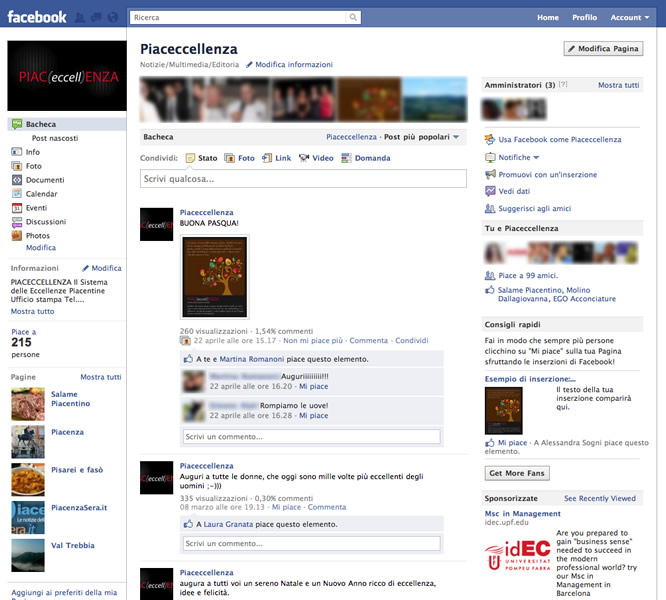Open Pisarei e fasò page thumbnail
This screenshot has height=600, width=666.
28,480
